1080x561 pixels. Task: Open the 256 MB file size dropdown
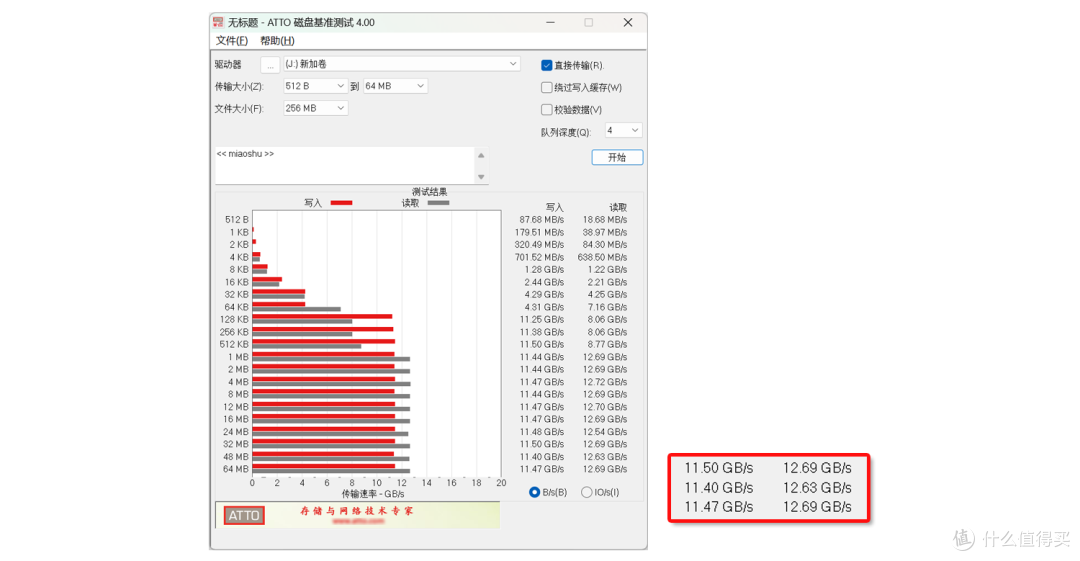(315, 108)
